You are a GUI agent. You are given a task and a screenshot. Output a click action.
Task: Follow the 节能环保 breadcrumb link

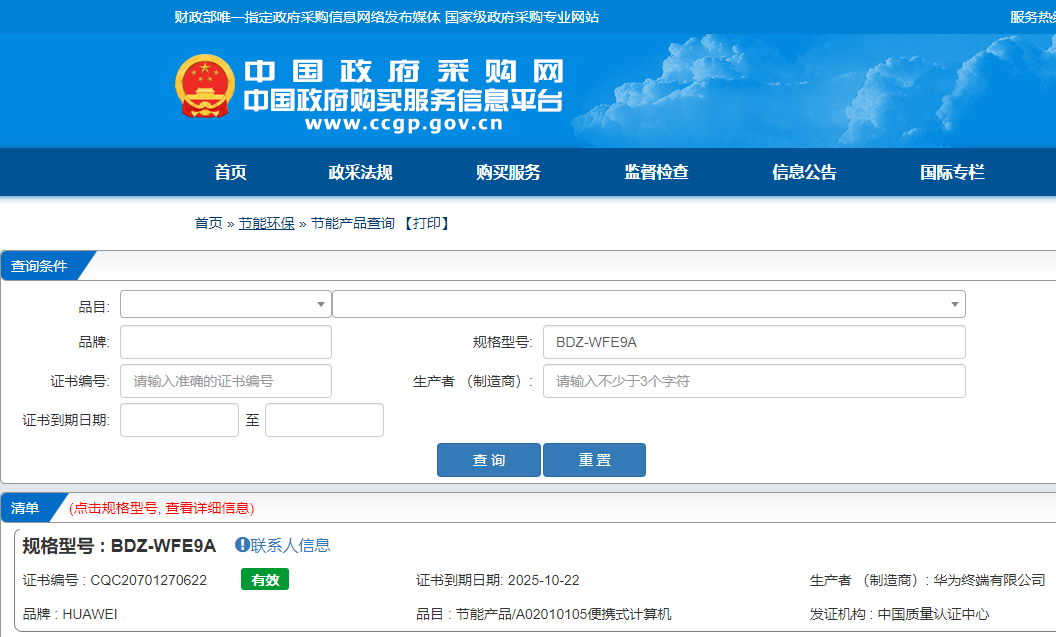click(x=267, y=223)
